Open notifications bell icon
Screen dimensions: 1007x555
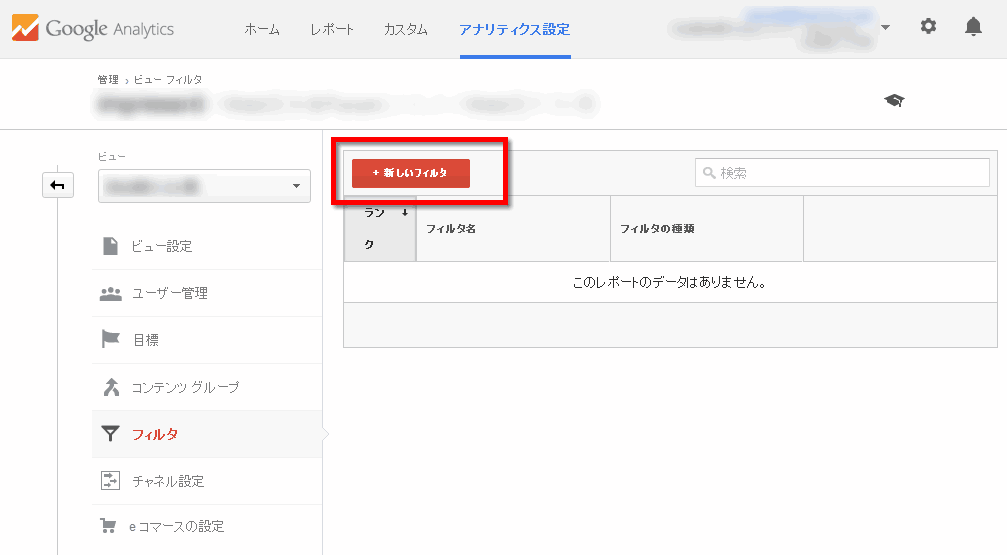pyautogui.click(x=973, y=27)
